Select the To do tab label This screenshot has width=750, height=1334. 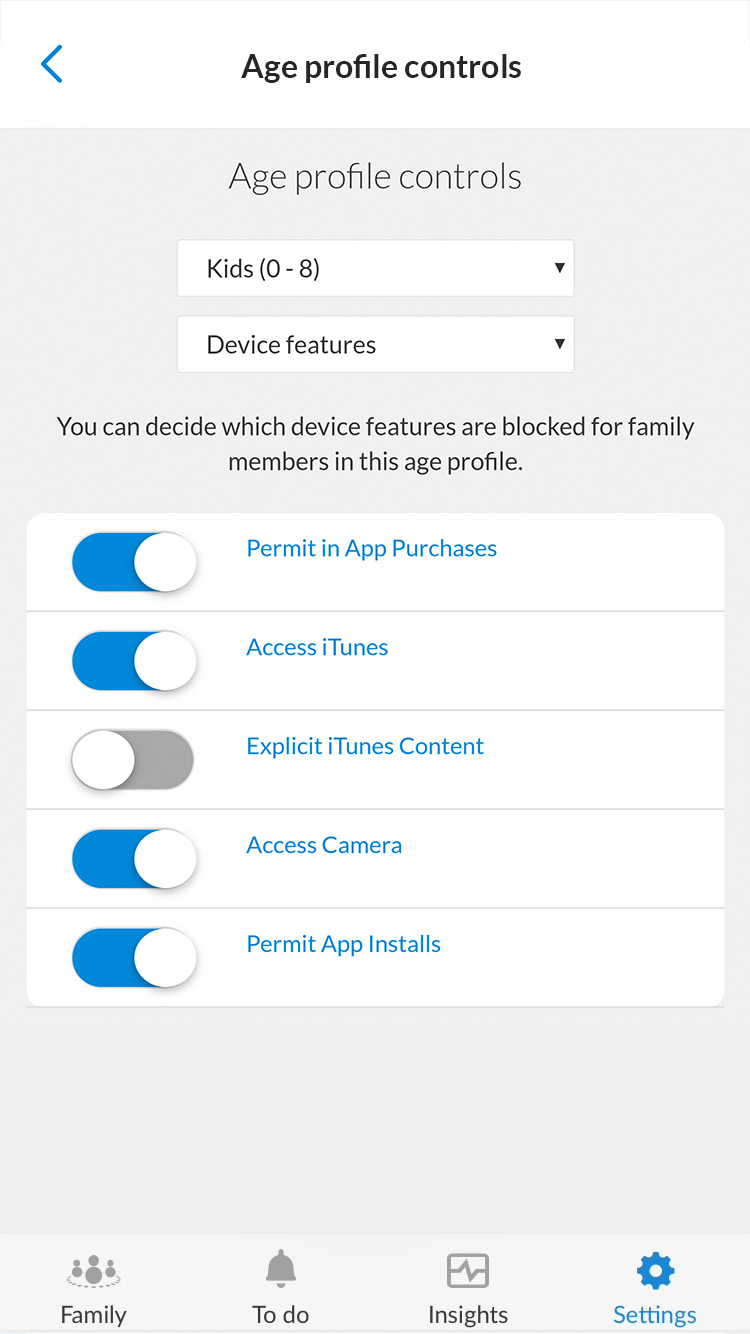(281, 1314)
